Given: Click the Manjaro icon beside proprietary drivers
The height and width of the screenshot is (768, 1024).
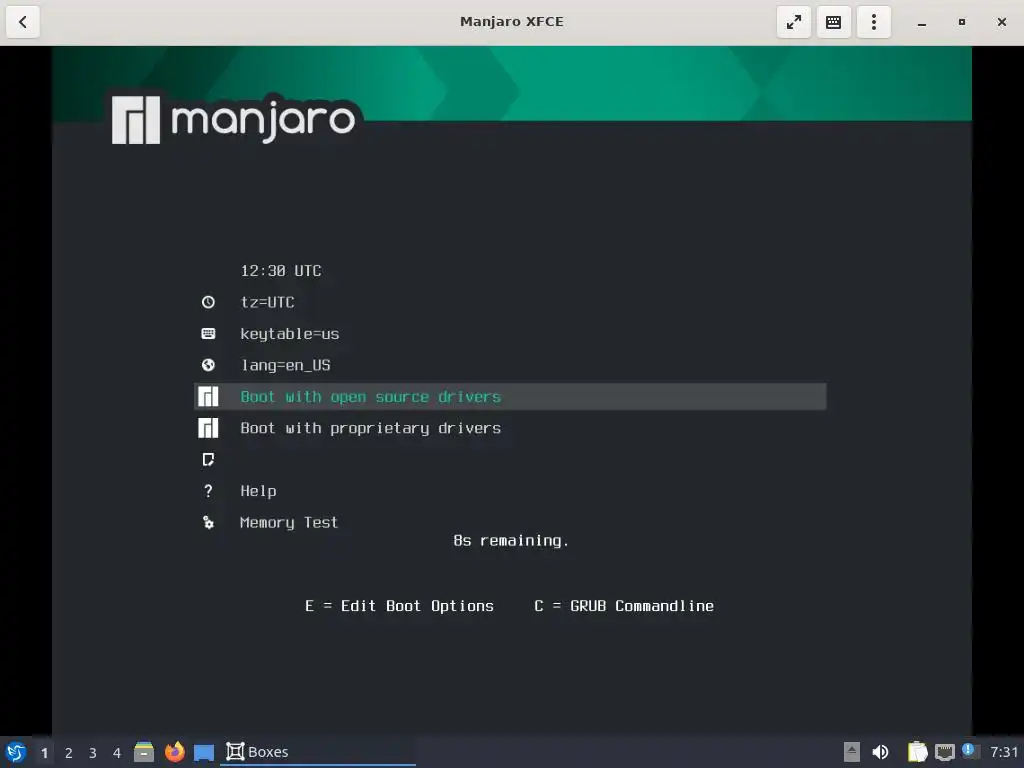Looking at the screenshot, I should tap(208, 428).
